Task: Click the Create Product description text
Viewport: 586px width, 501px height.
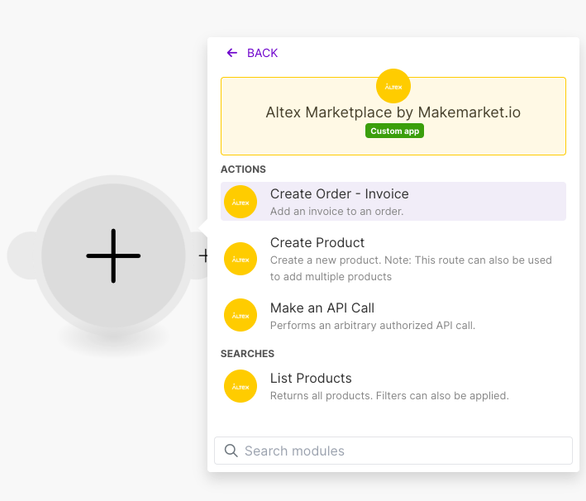Action: pyautogui.click(x=411, y=268)
